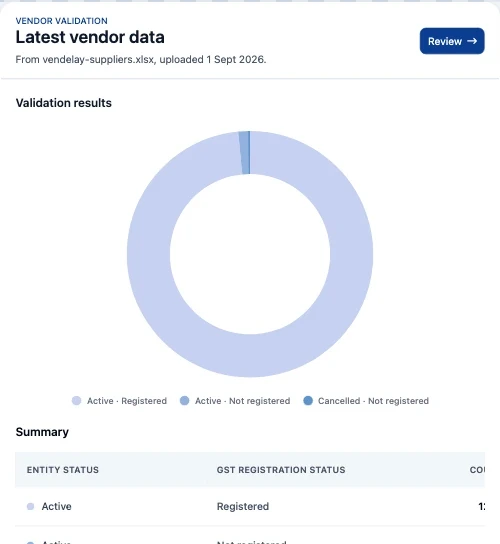Toggle the Cancelled · Not registered legend dot
Image resolution: width=500 pixels, height=544 pixels.
(x=308, y=401)
